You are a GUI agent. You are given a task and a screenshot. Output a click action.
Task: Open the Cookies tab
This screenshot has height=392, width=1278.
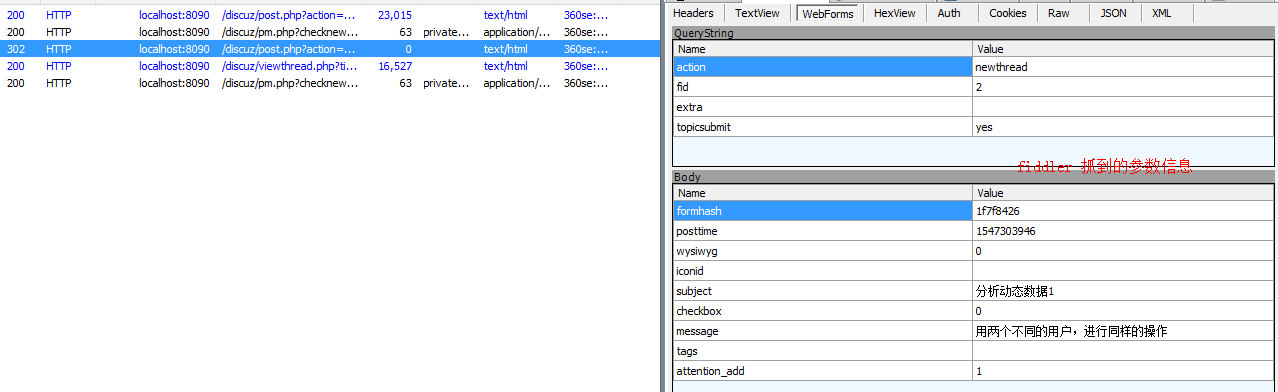tap(1007, 13)
